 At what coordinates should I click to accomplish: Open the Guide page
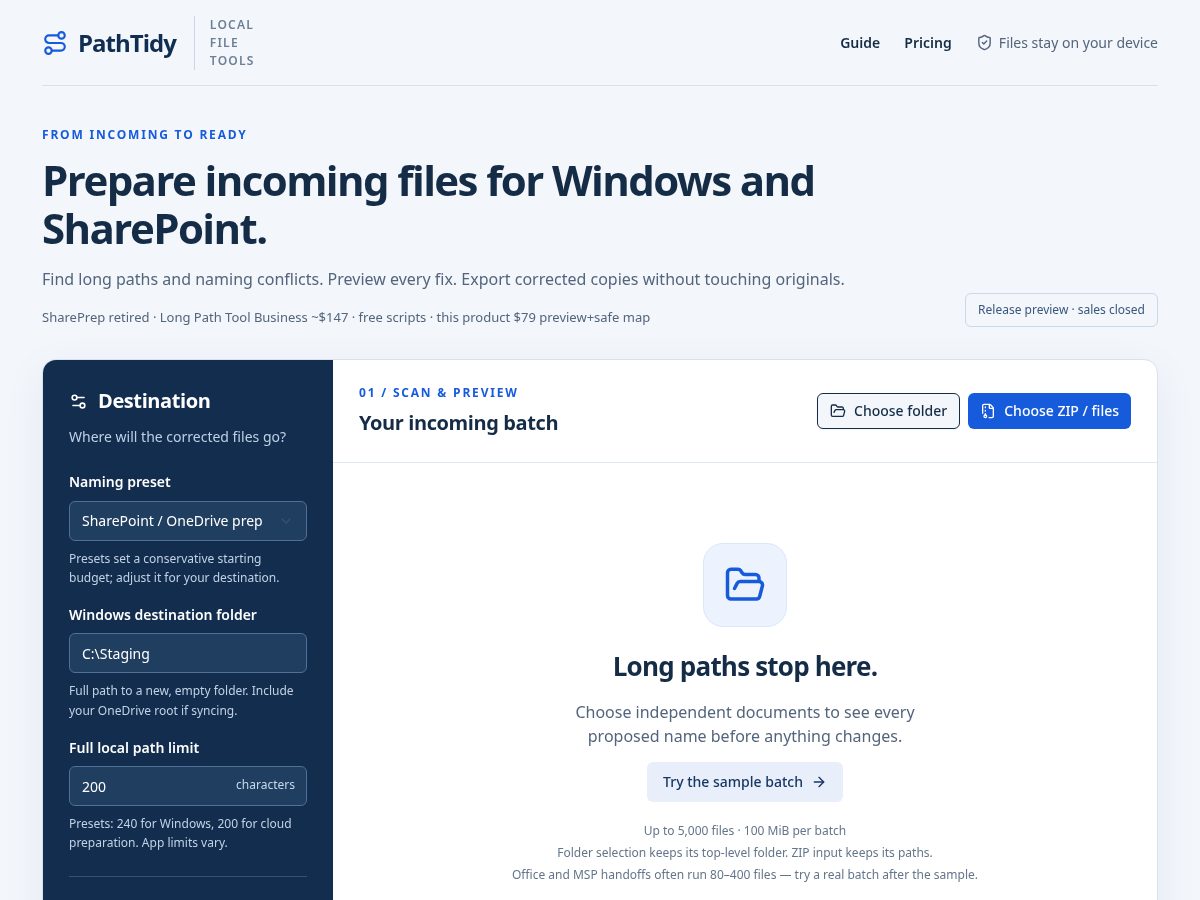point(860,43)
